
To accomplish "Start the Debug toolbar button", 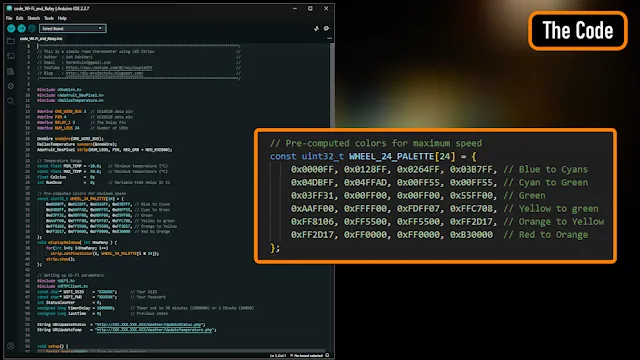I will (32, 28).
